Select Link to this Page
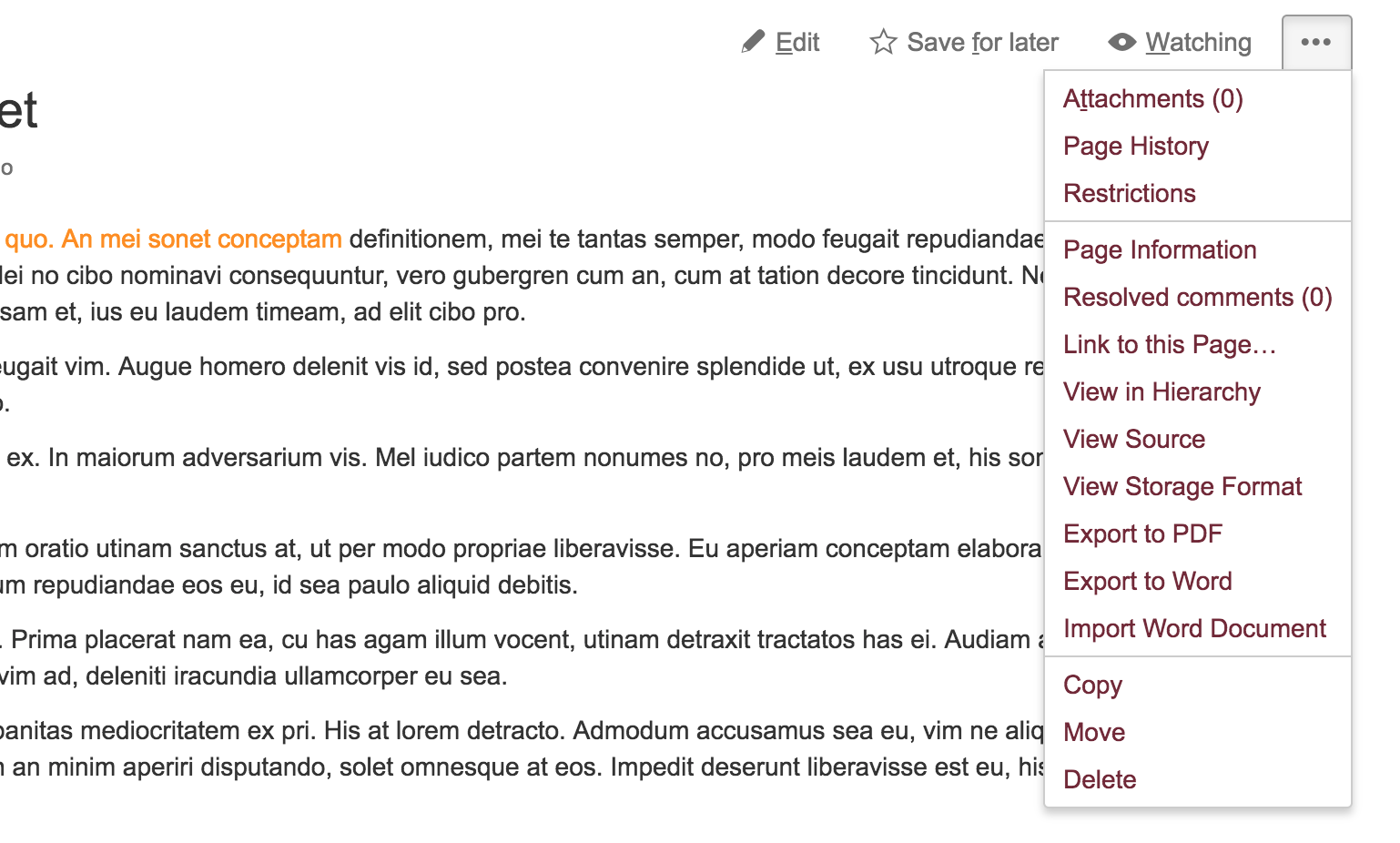This screenshot has height=843, width=1400. (x=1170, y=344)
